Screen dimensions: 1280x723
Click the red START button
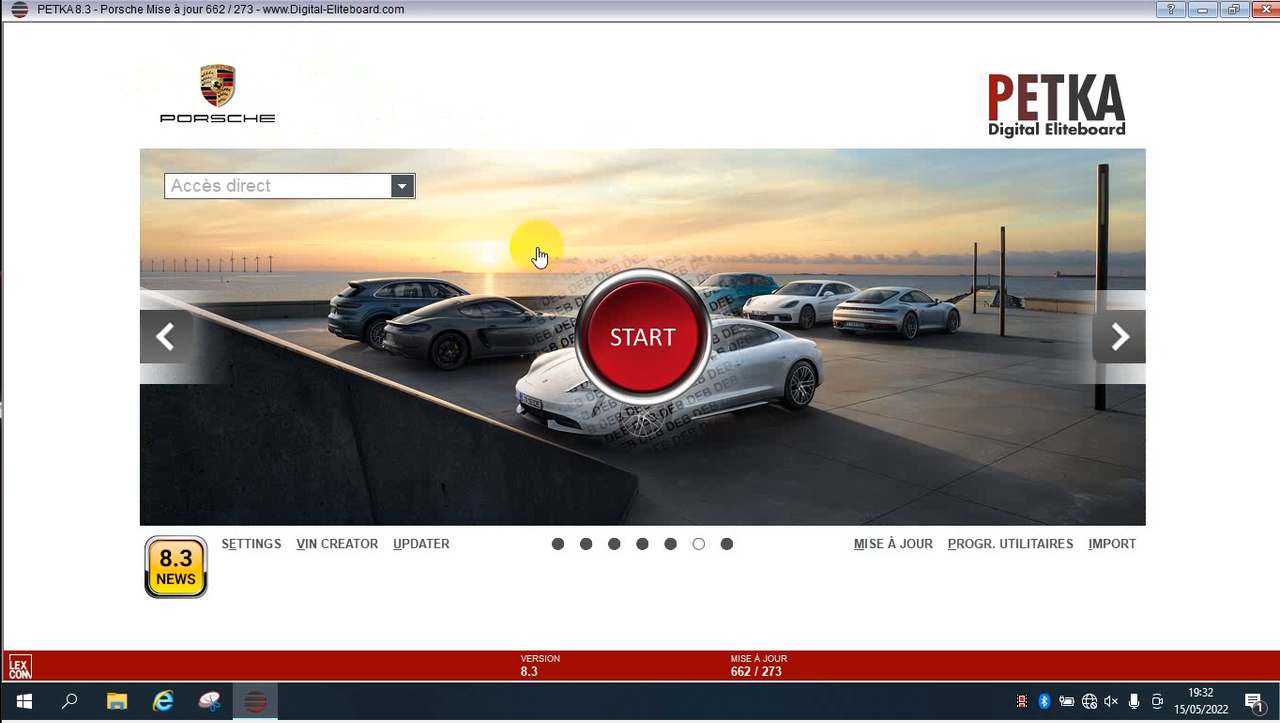(x=642, y=337)
